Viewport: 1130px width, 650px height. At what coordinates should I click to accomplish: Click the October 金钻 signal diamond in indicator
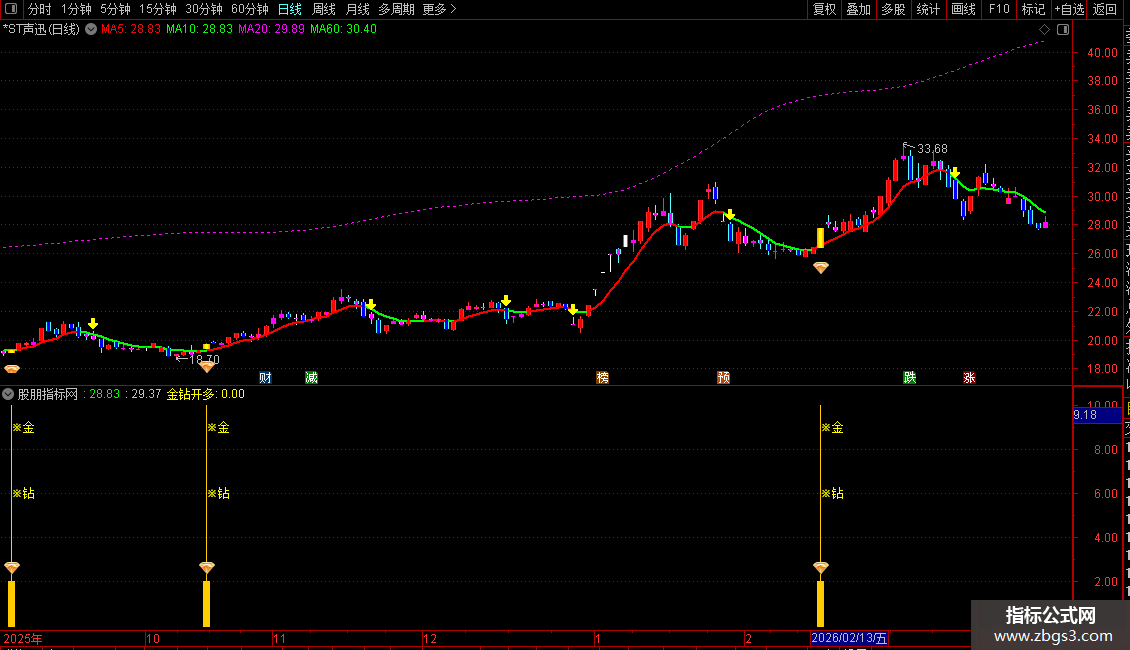click(x=207, y=568)
